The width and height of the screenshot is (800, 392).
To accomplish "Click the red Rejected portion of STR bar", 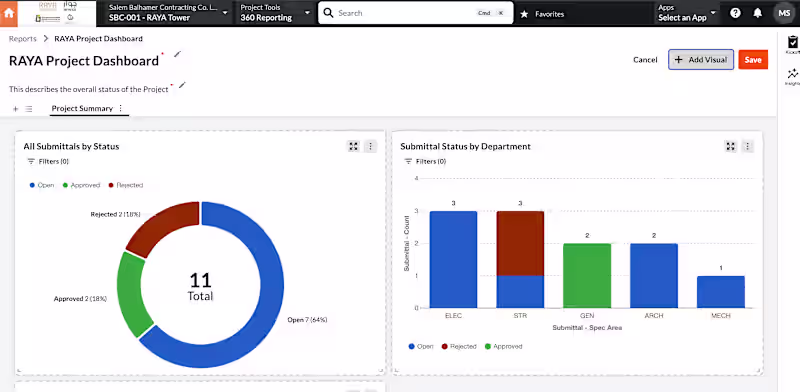I will pyautogui.click(x=520, y=243).
